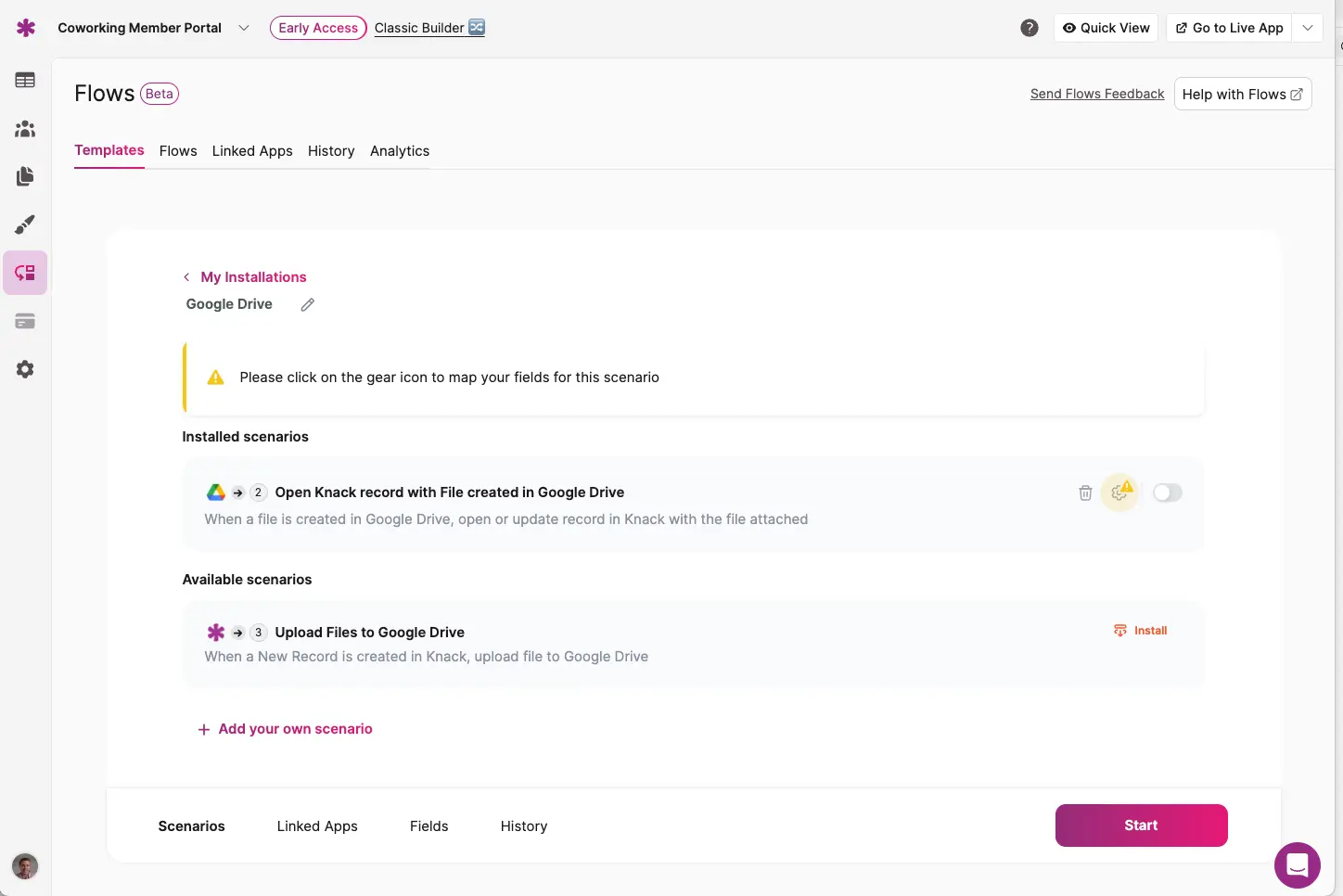This screenshot has width=1343, height=896.
Task: Open the Pages sidebar icon
Action: pyautogui.click(x=25, y=176)
